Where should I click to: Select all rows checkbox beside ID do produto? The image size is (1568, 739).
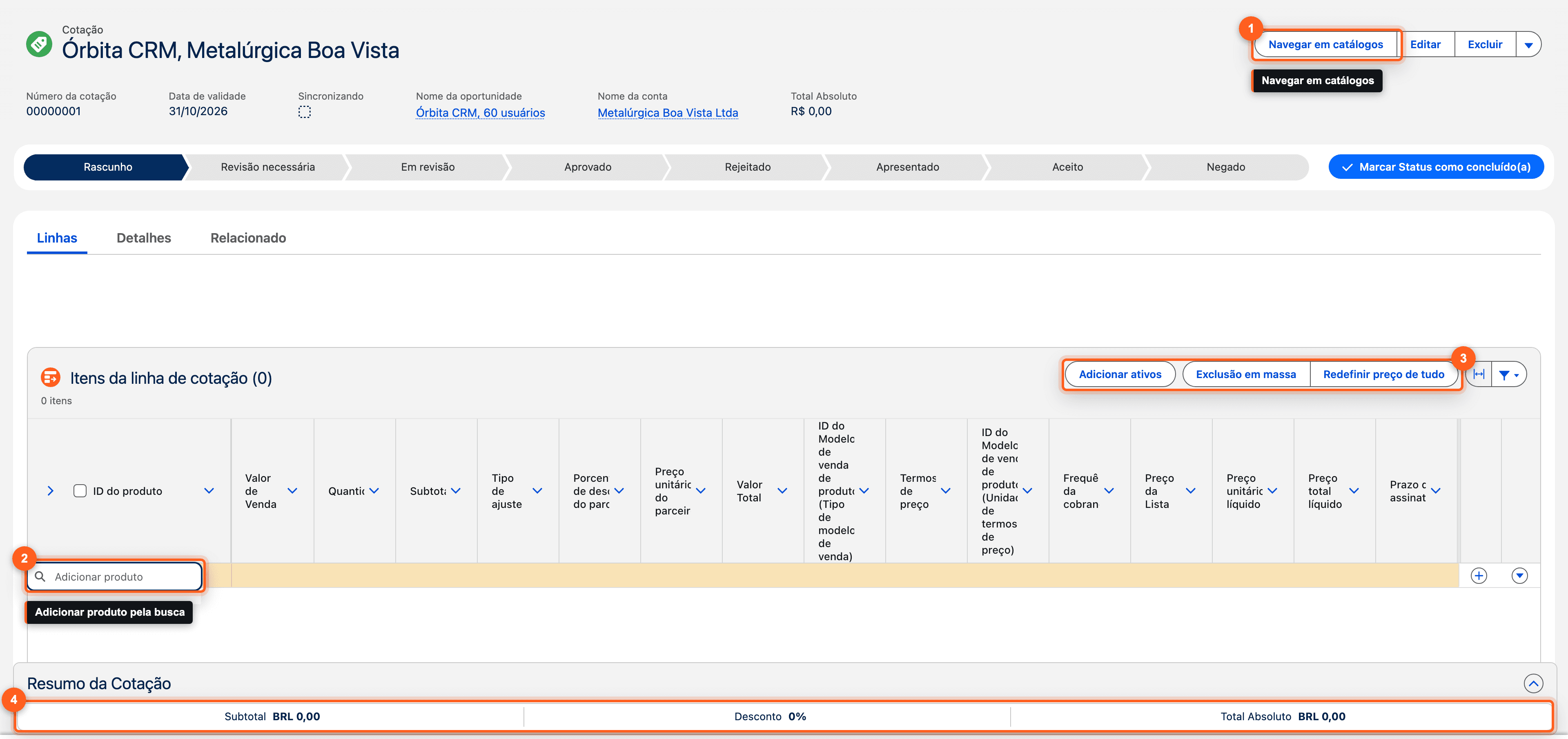point(80,491)
